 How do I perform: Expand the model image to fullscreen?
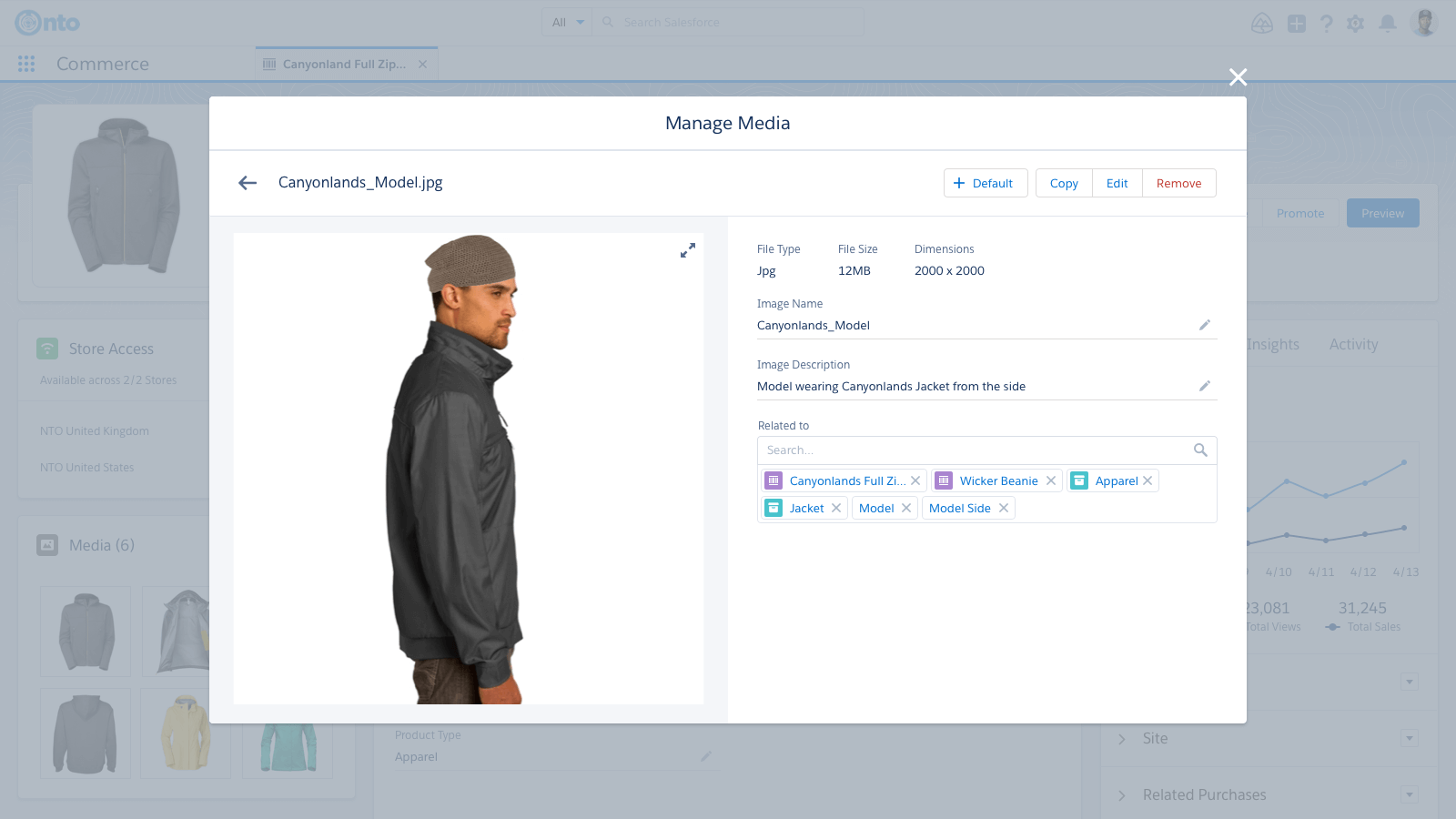pyautogui.click(x=688, y=250)
